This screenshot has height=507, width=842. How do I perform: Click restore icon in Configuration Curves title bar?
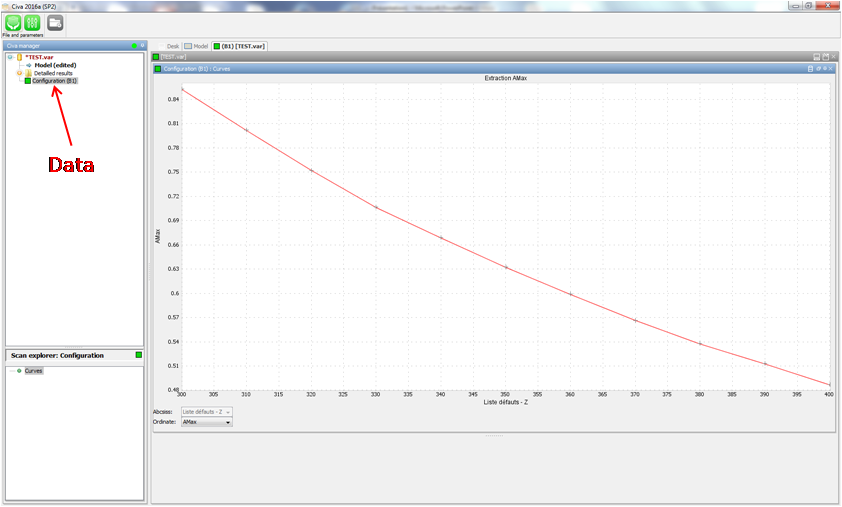point(818,69)
